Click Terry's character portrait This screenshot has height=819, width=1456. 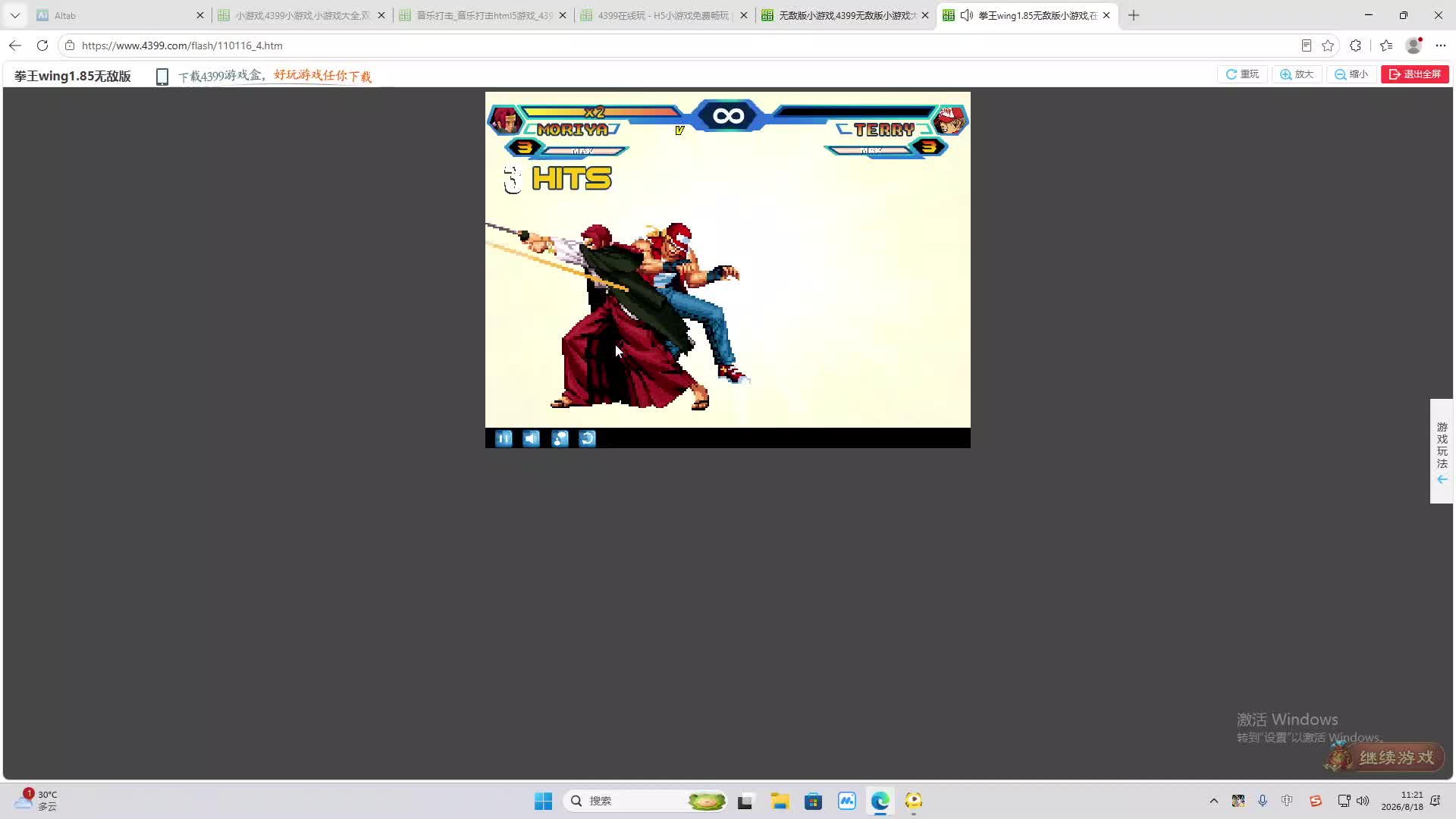949,120
